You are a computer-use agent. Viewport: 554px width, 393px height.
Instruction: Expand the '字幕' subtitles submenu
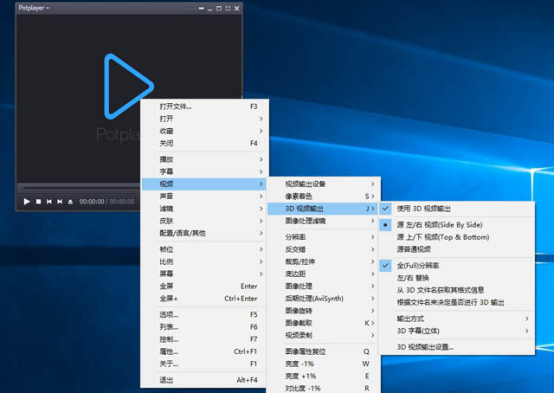[205, 172]
